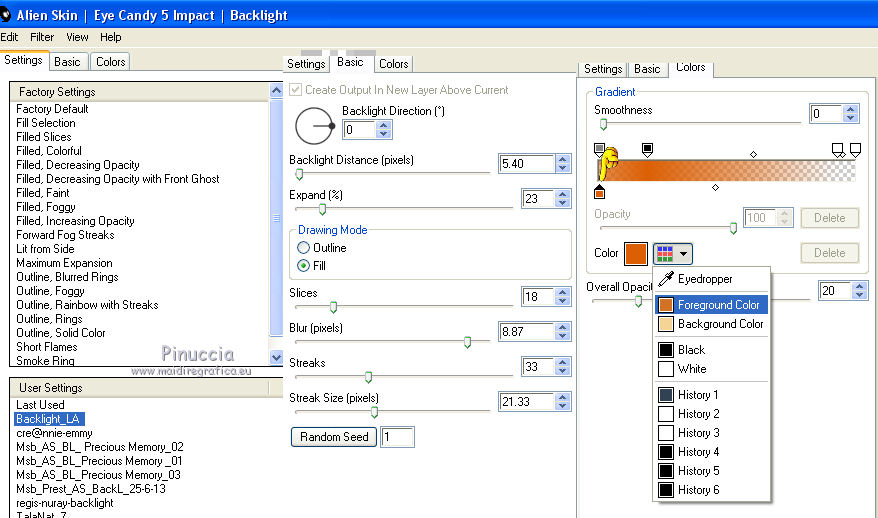Select the Fill drawing mode
Screen dimensions: 878x518
[x=303, y=265]
